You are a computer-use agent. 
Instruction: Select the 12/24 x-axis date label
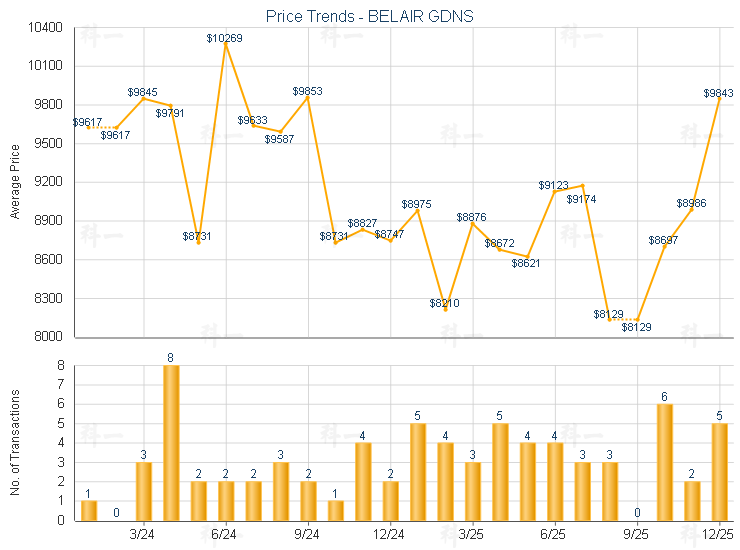(x=389, y=535)
